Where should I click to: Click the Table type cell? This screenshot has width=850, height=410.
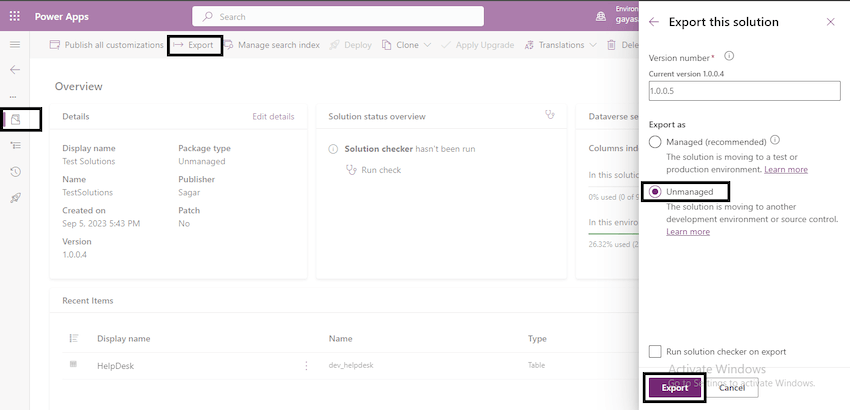coord(536,366)
